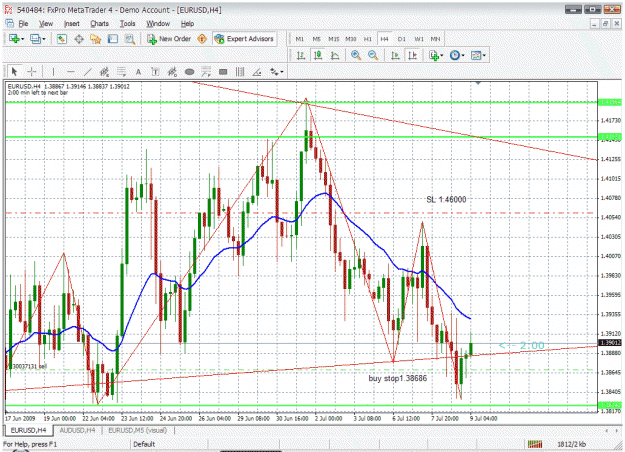
Task: Open the Help menu
Action: tap(187, 24)
